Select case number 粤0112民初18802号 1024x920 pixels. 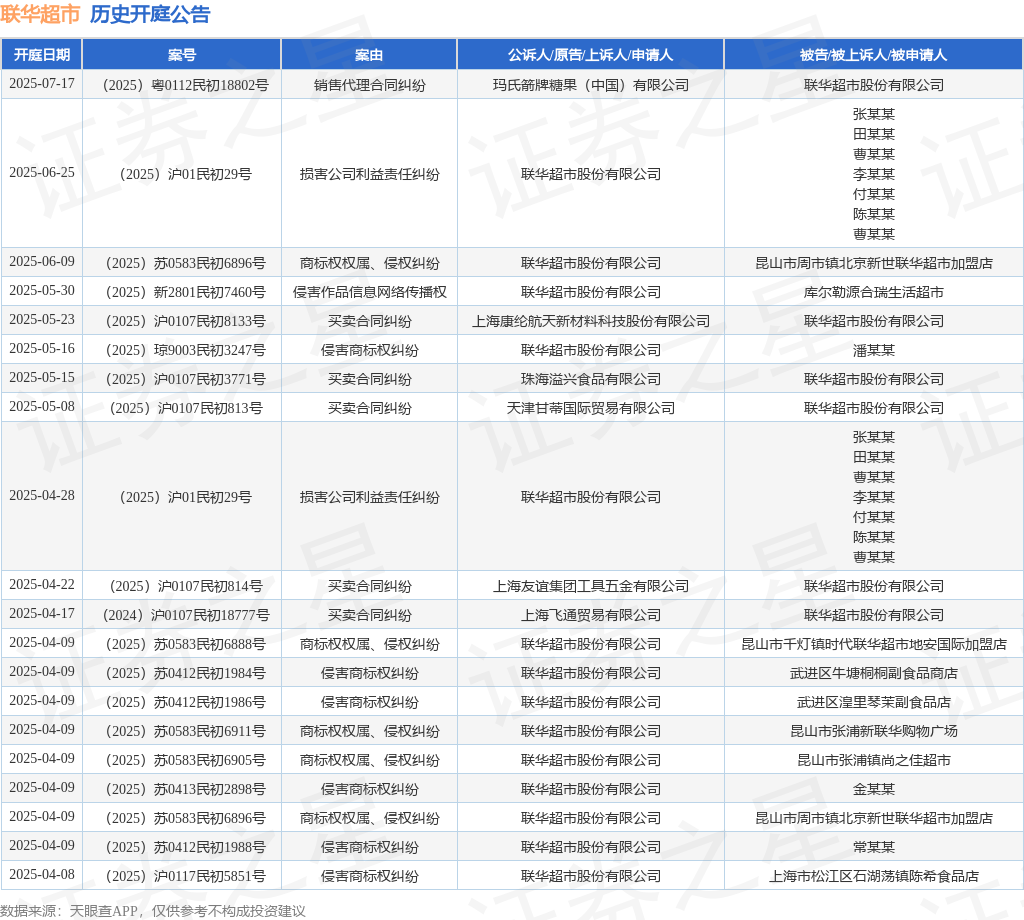185,86
